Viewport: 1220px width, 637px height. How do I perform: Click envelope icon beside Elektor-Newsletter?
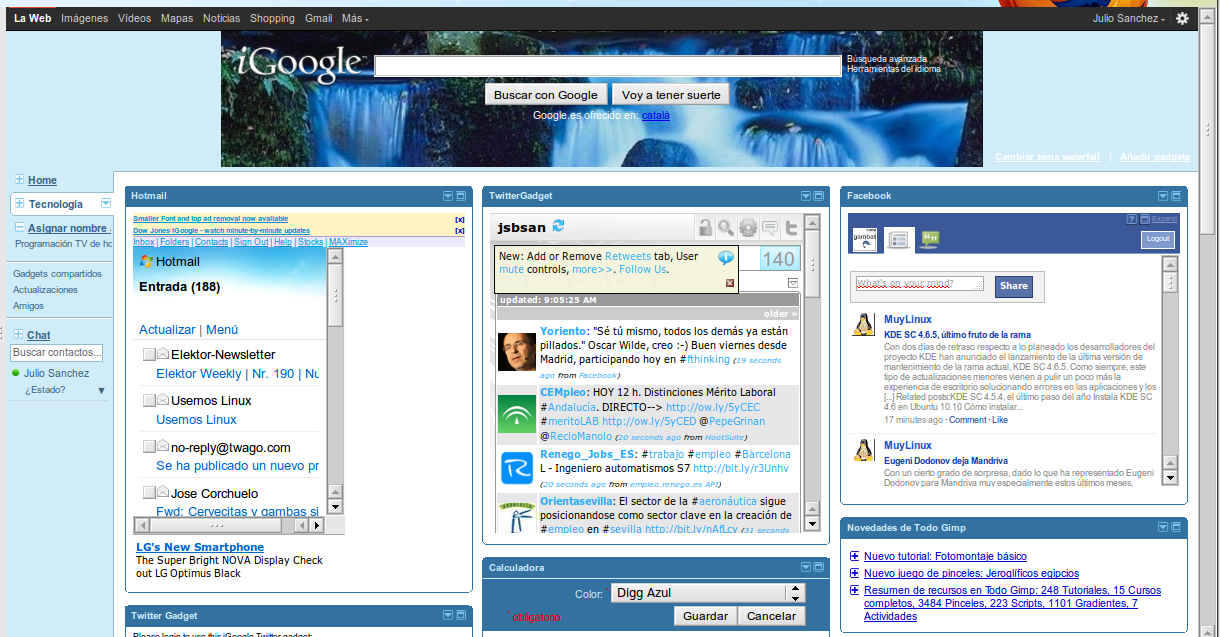162,353
